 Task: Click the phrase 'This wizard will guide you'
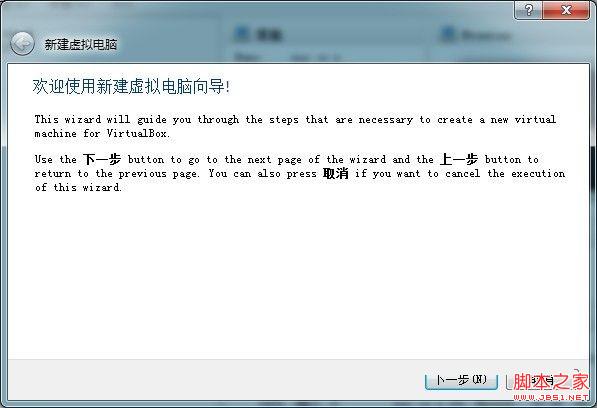tap(113, 120)
